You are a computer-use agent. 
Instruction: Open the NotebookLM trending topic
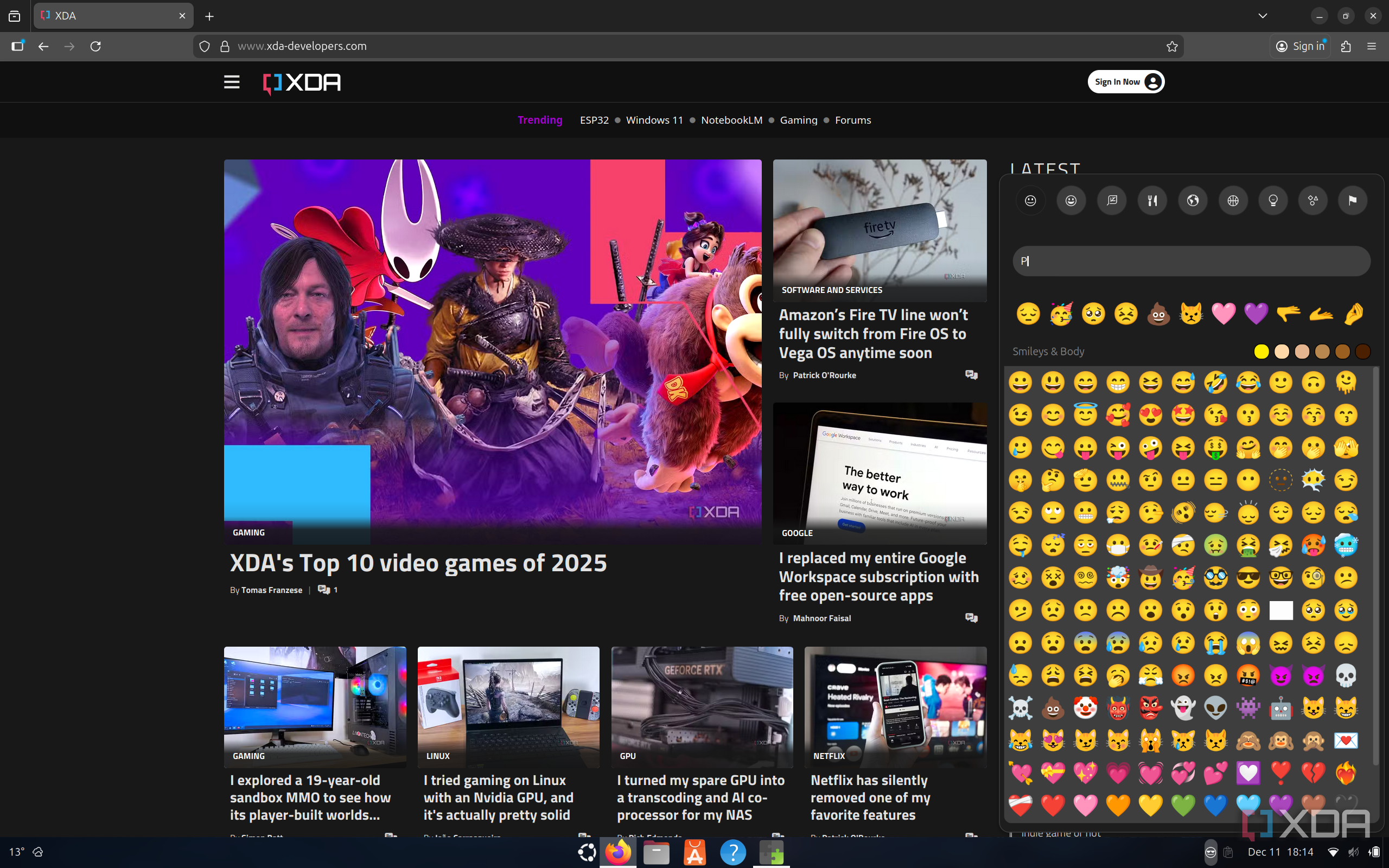[731, 120]
